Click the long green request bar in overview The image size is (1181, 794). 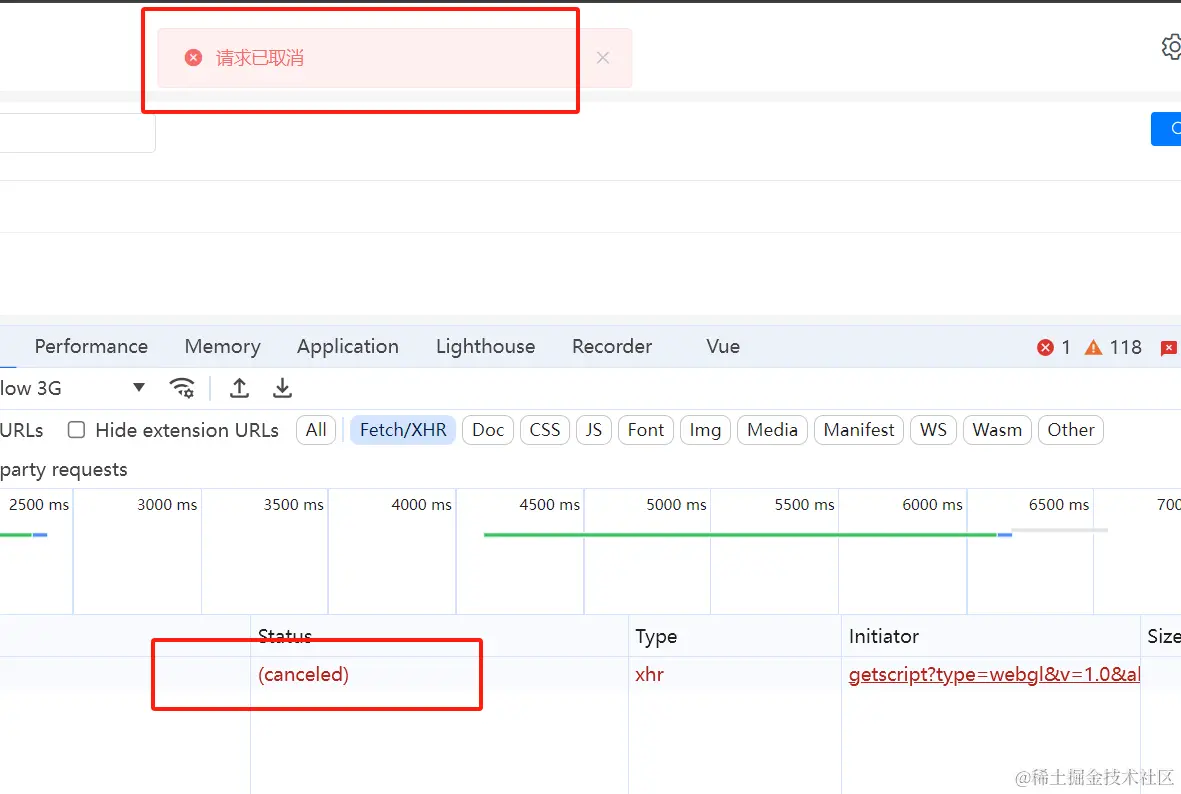[740, 535]
